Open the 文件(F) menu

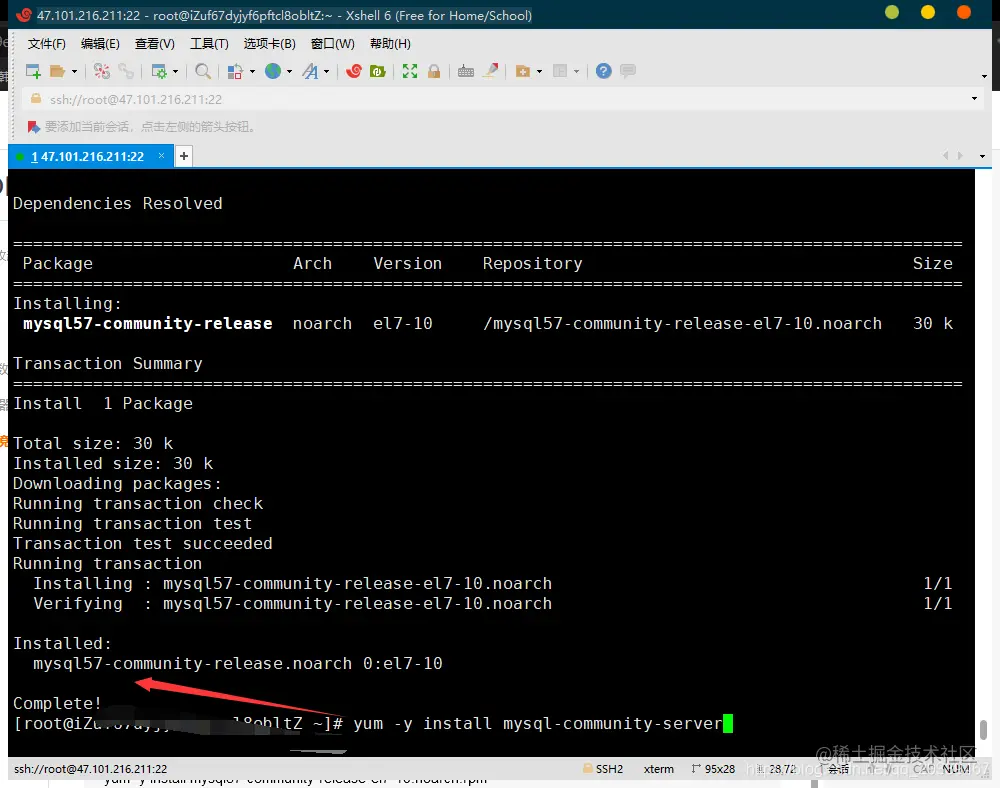pyautogui.click(x=47, y=44)
